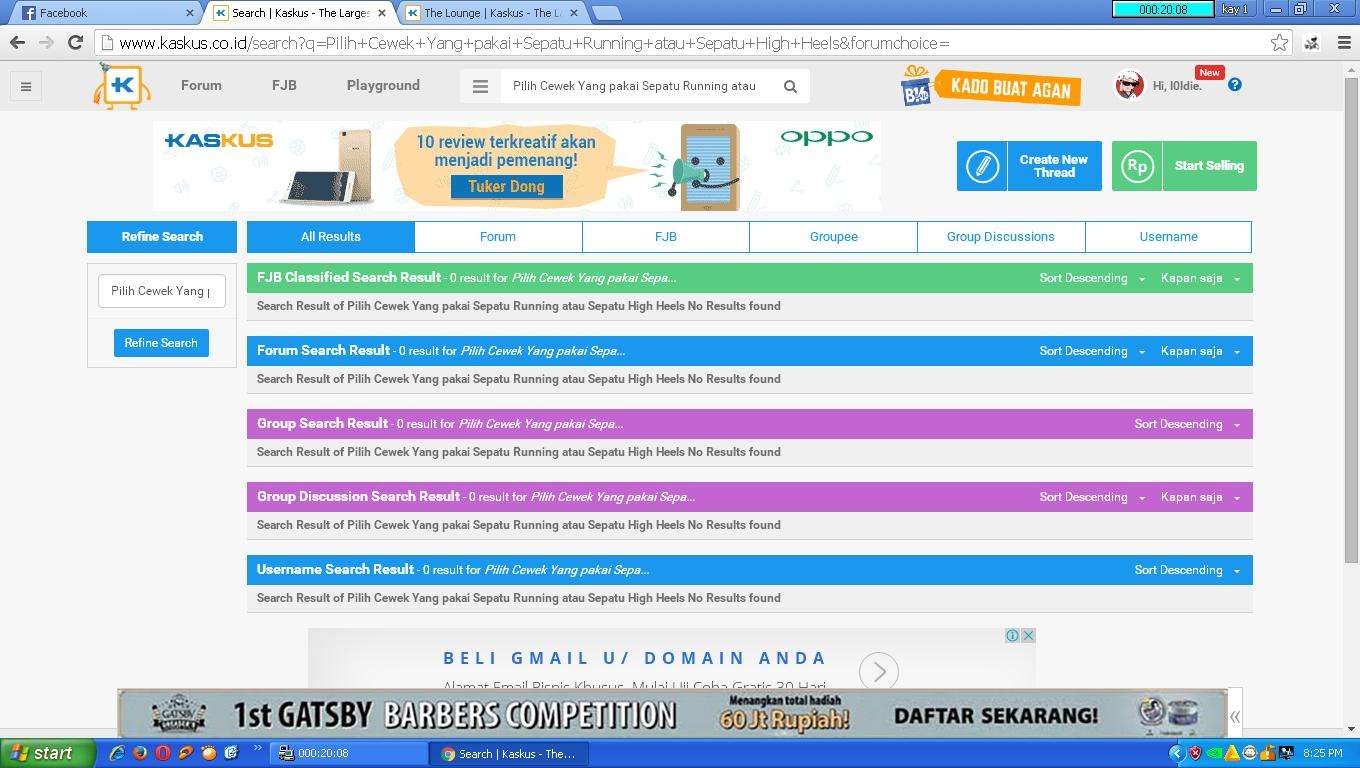Bookmark this page with the star icon
Viewport: 1360px width, 768px height.
coord(1279,42)
